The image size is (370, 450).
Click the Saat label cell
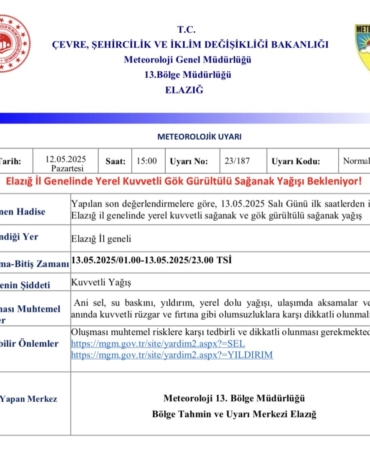click(115, 161)
